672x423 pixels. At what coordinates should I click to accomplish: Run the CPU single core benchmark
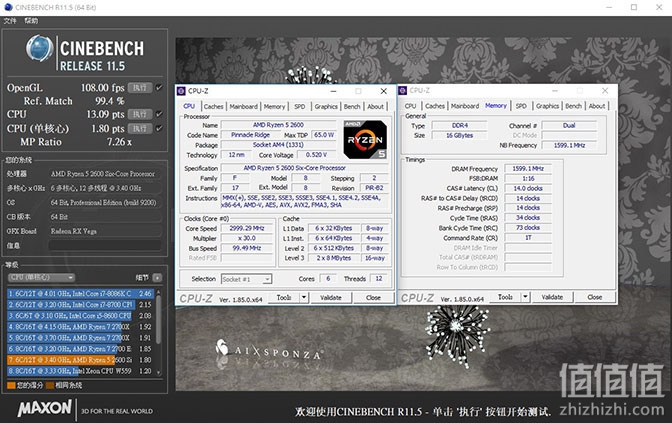140,128
